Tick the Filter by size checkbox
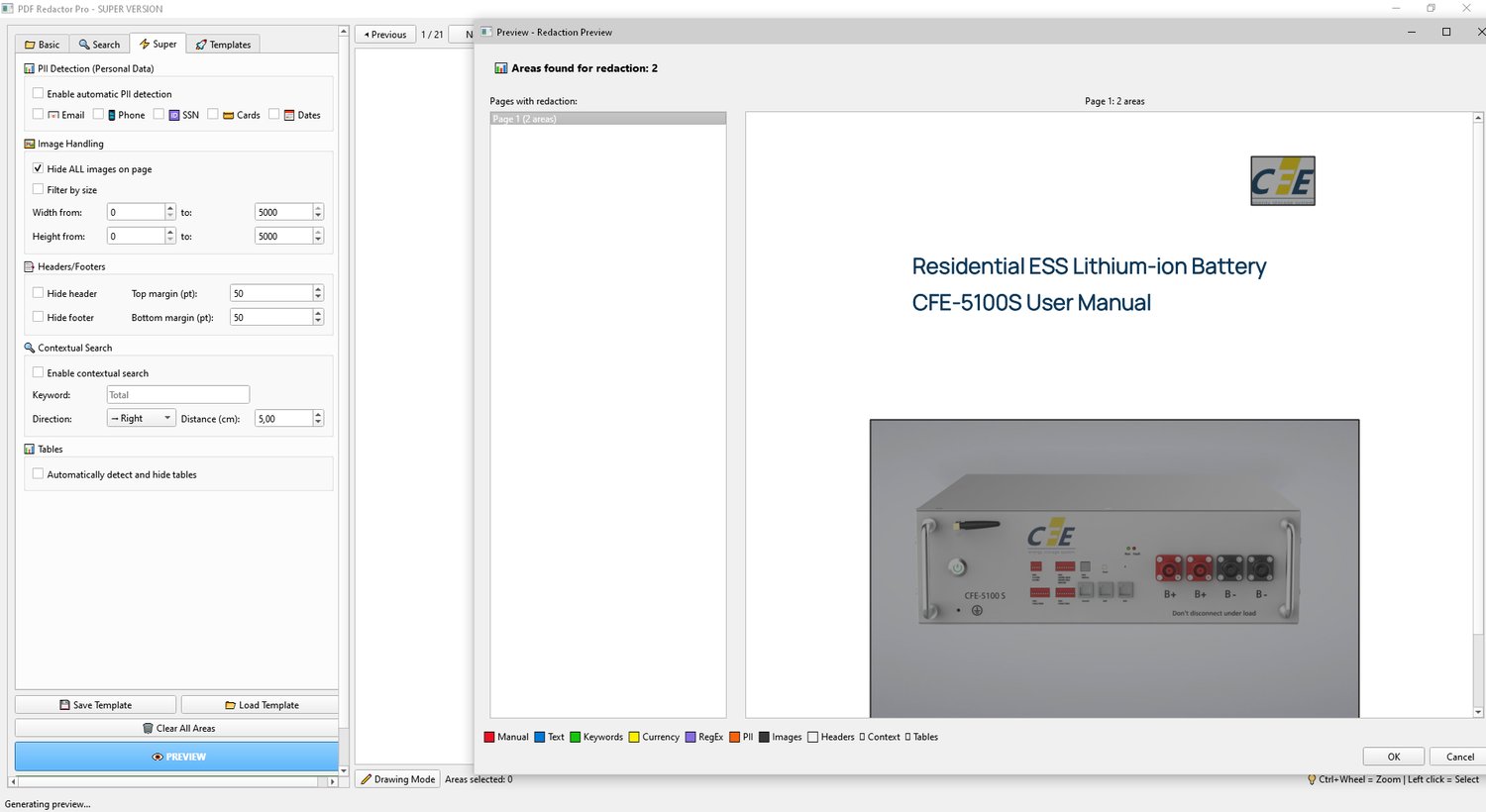The width and height of the screenshot is (1486, 812). pos(38,189)
